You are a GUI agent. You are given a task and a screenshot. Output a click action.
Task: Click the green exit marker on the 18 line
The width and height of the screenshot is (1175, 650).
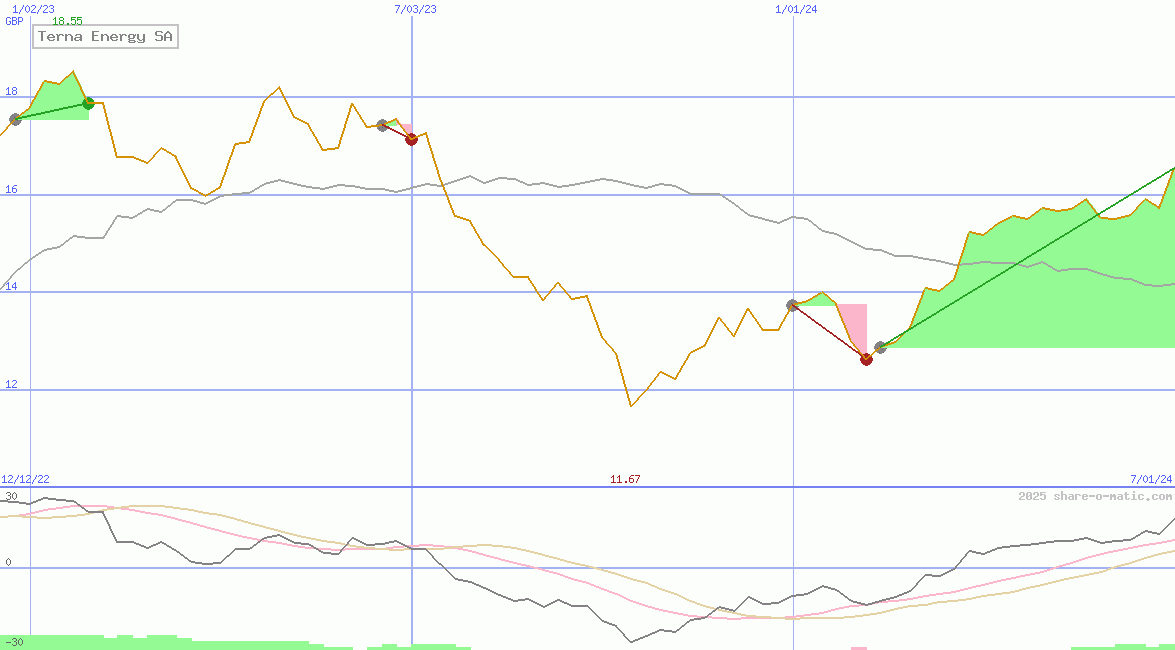89,103
